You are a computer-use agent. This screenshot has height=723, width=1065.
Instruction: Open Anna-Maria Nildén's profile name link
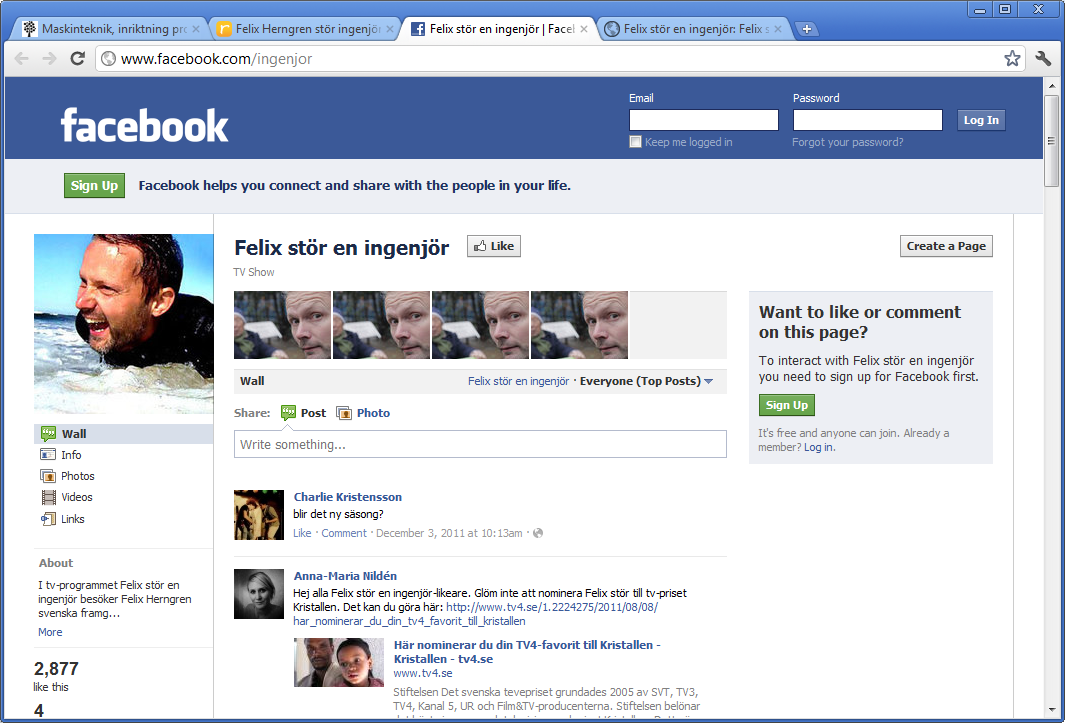345,576
